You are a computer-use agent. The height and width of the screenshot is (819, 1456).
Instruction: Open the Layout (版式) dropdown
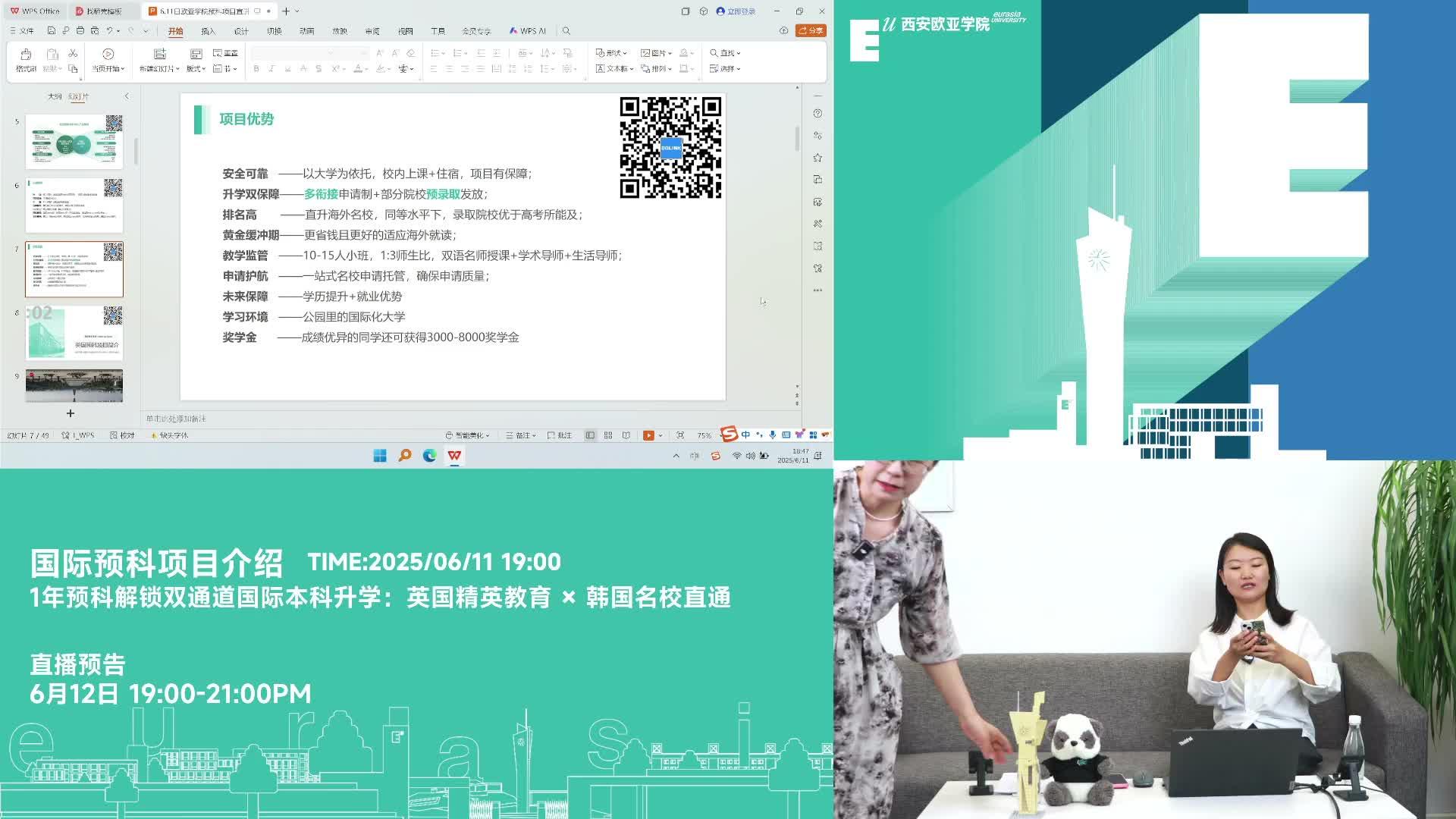(x=196, y=68)
